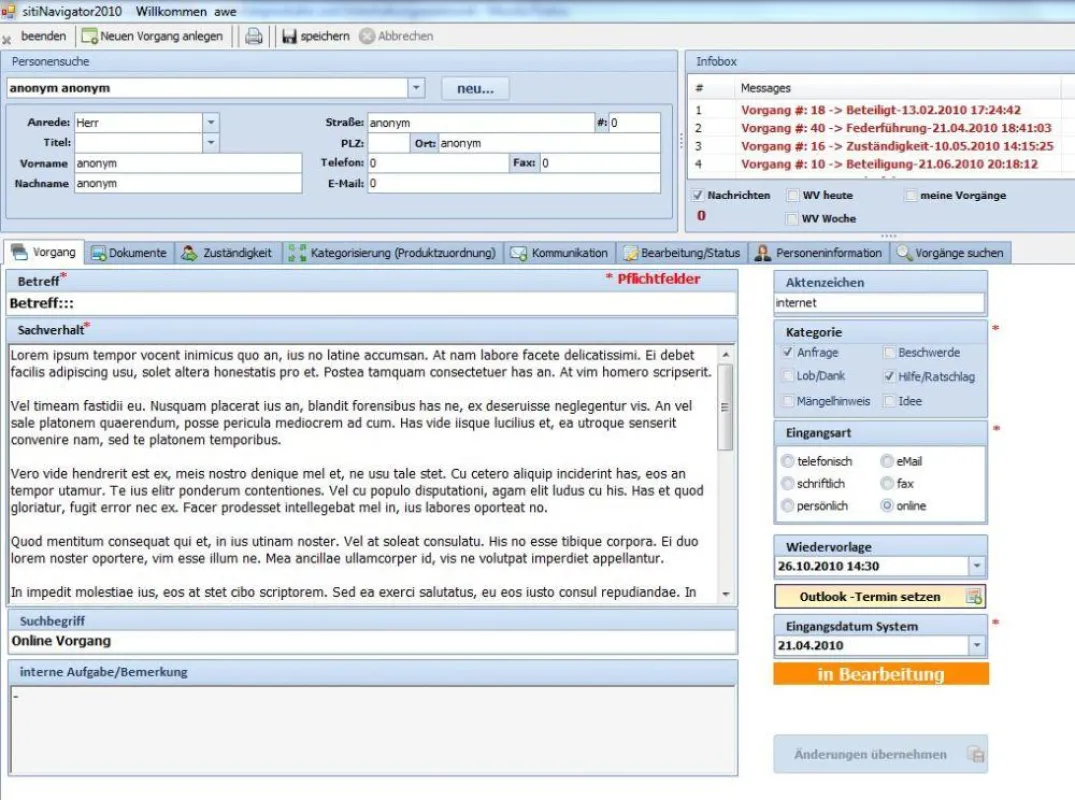This screenshot has height=800, width=1075.
Task: Click the Bearbeitung/Status notepad icon
Action: [x=630, y=253]
